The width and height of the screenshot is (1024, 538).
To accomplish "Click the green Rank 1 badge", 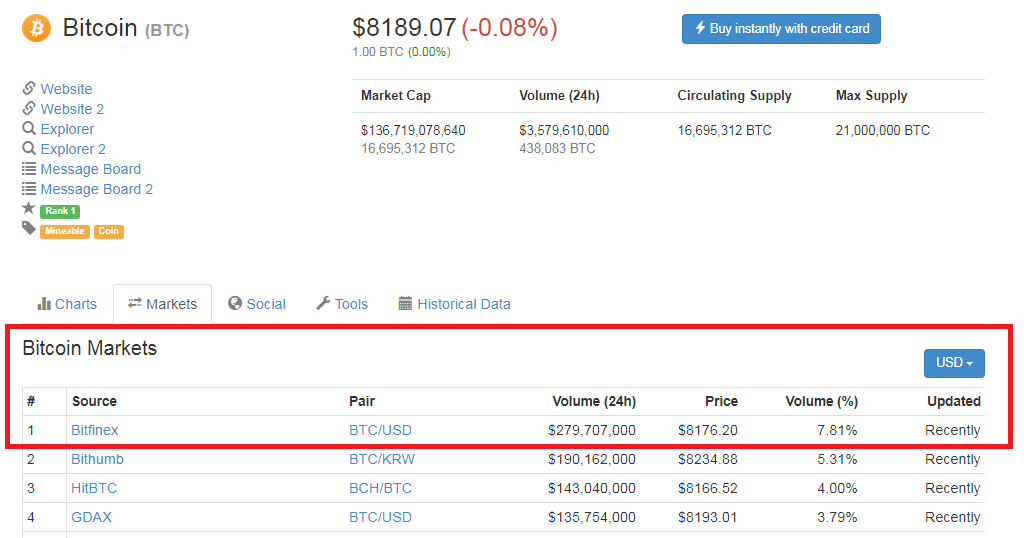I will pyautogui.click(x=60, y=211).
